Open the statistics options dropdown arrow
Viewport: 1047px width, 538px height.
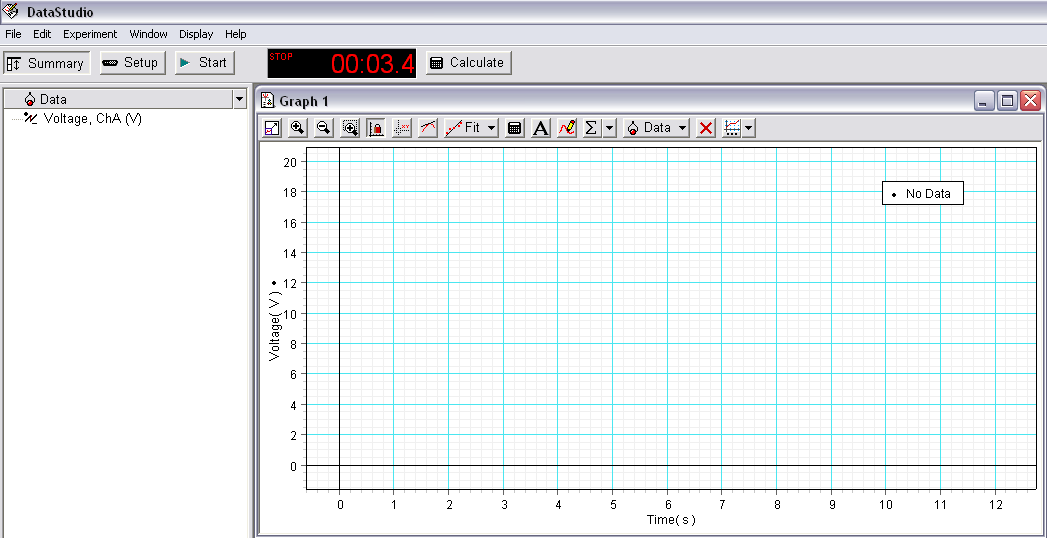[x=609, y=127]
